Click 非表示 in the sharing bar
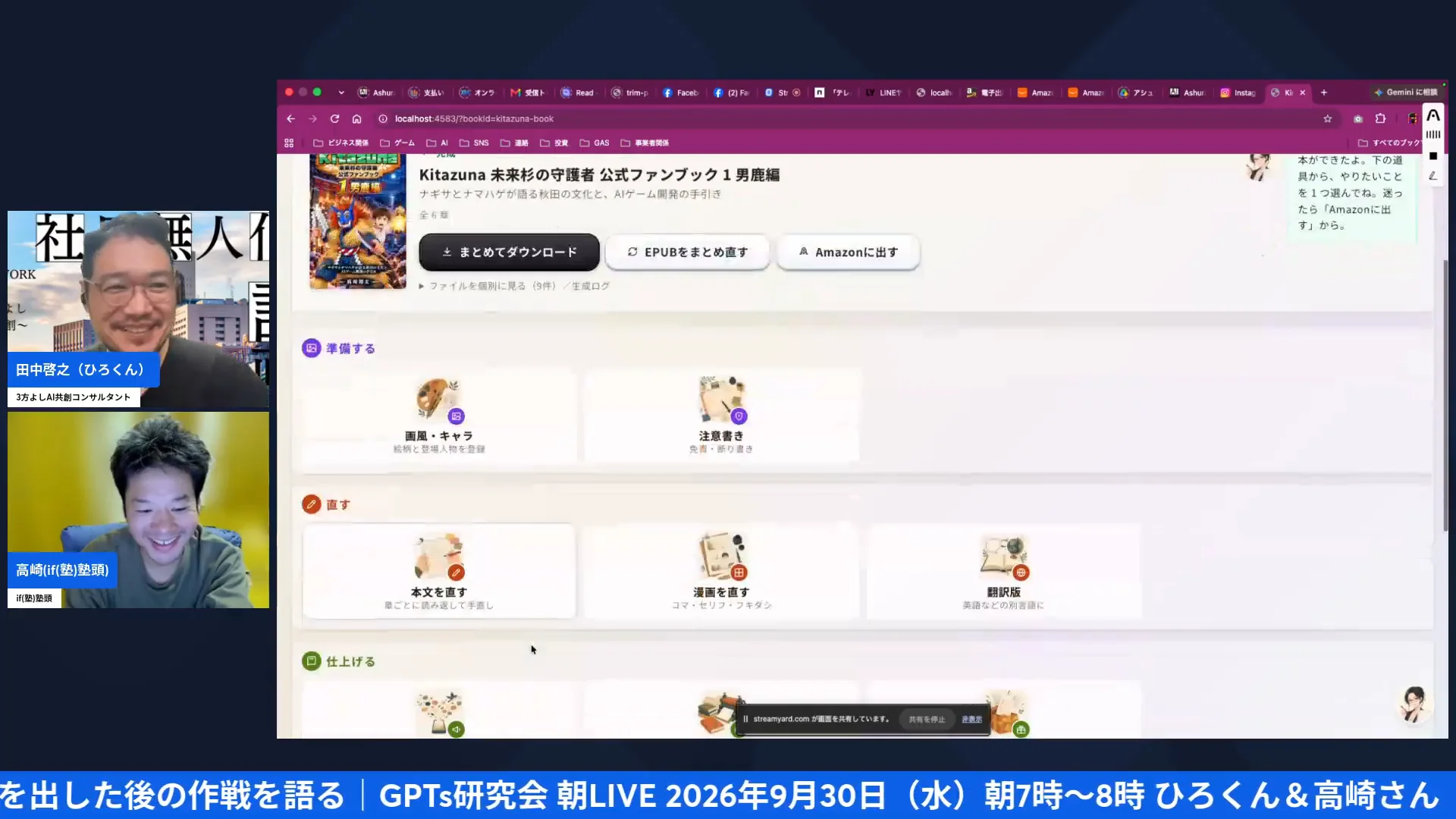The height and width of the screenshot is (819, 1456). pos(971,719)
